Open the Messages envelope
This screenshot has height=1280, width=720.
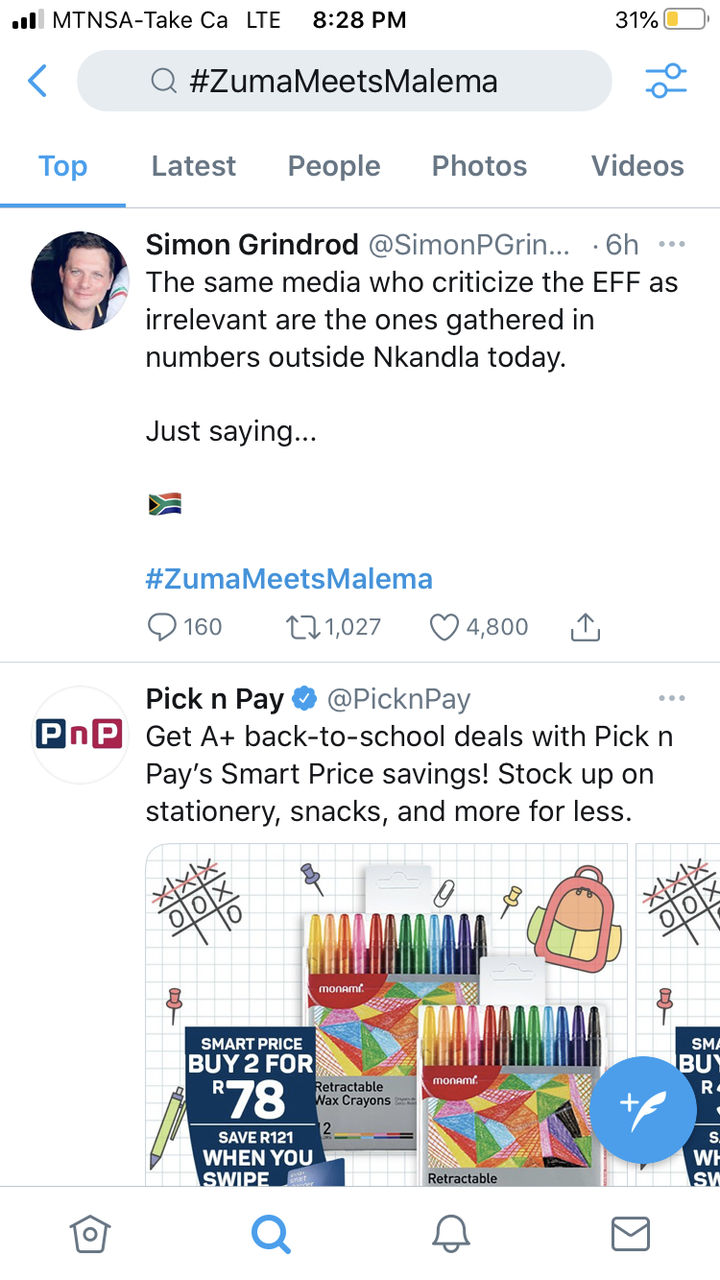click(x=630, y=1234)
